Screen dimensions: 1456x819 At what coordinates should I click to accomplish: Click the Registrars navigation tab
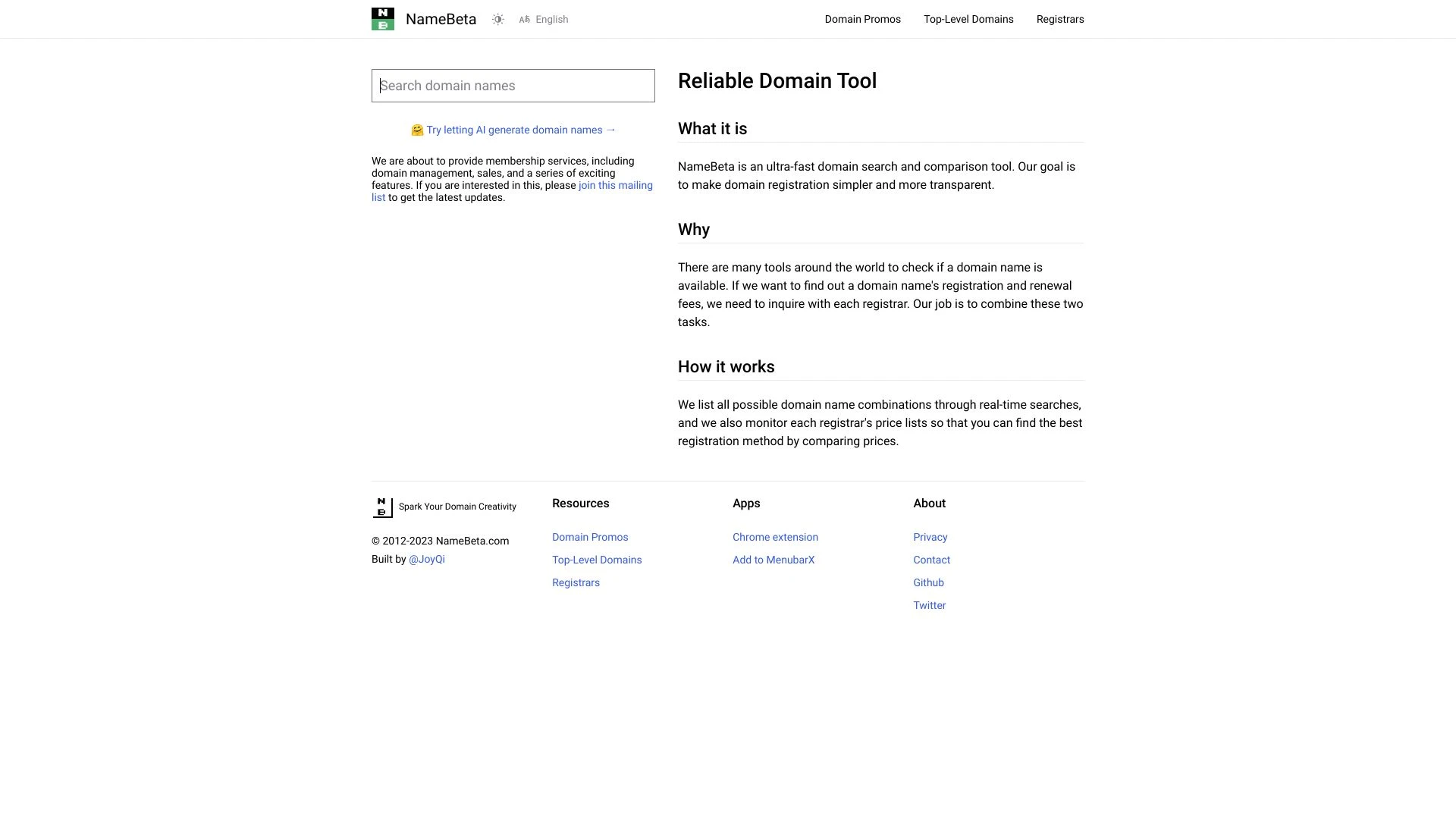point(1060,19)
